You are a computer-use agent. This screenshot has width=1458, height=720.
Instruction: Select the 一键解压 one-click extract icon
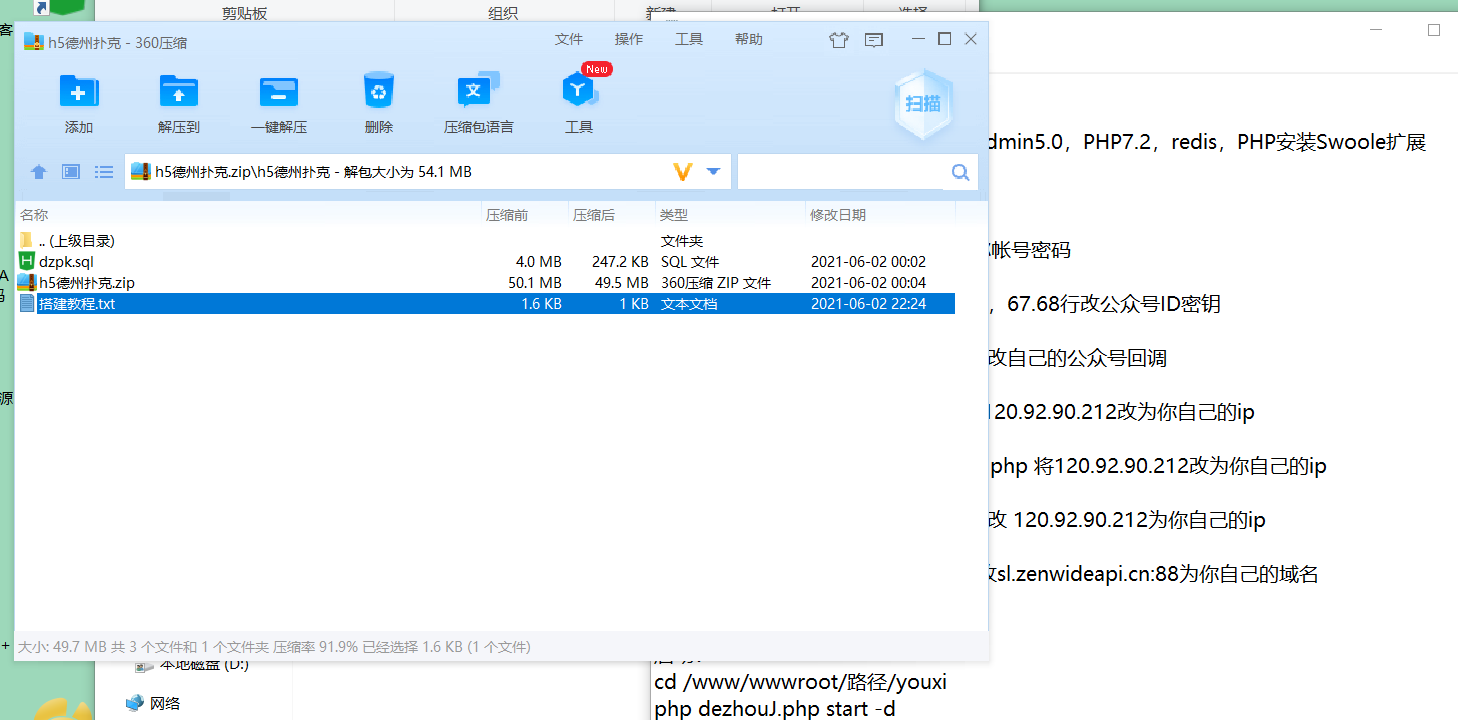tap(278, 100)
